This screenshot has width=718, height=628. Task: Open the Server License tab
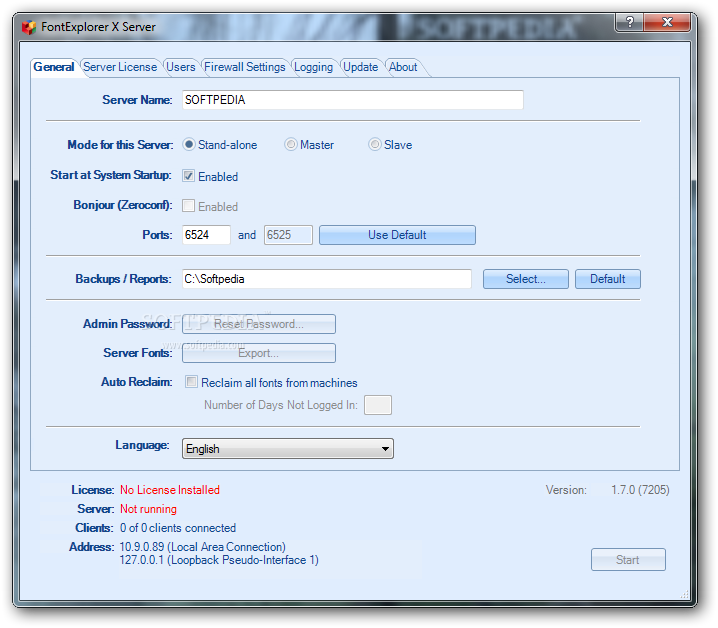point(120,67)
